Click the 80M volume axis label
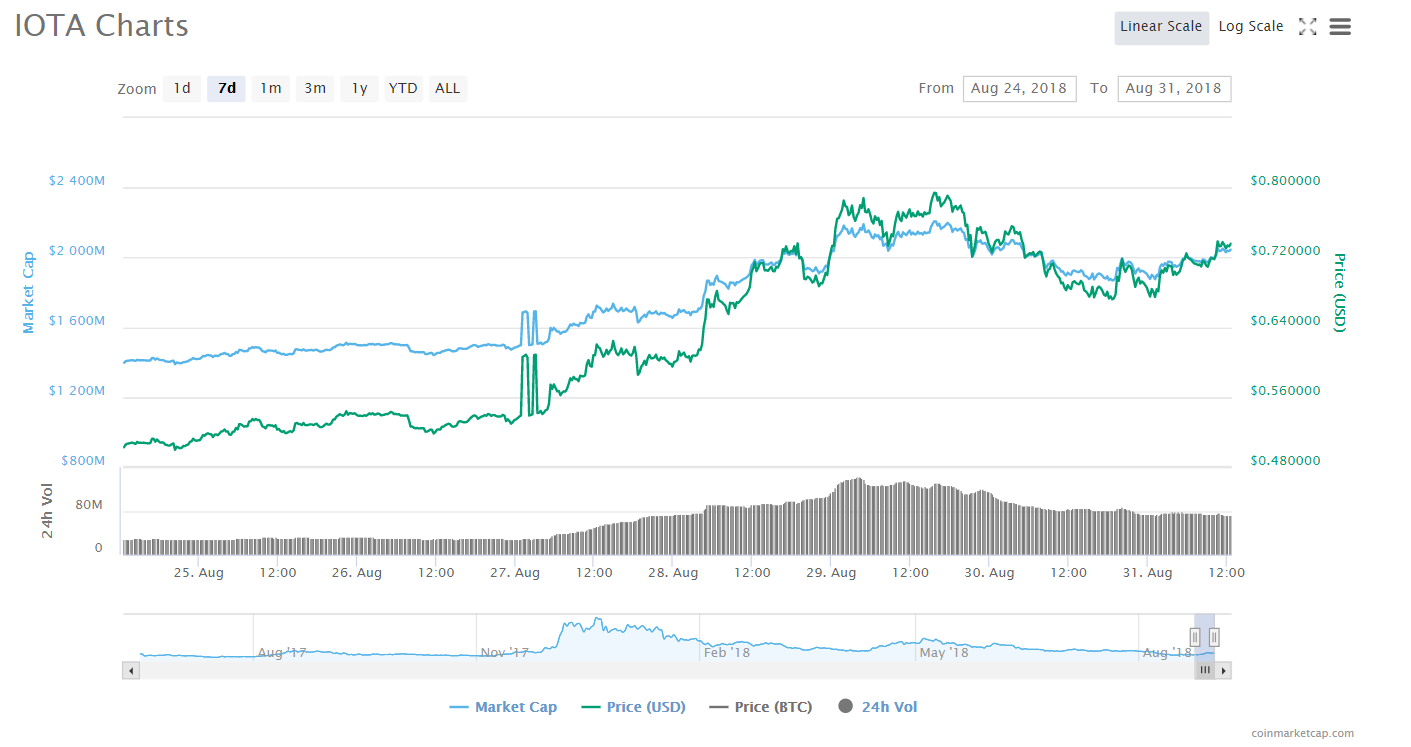 pyautogui.click(x=89, y=505)
